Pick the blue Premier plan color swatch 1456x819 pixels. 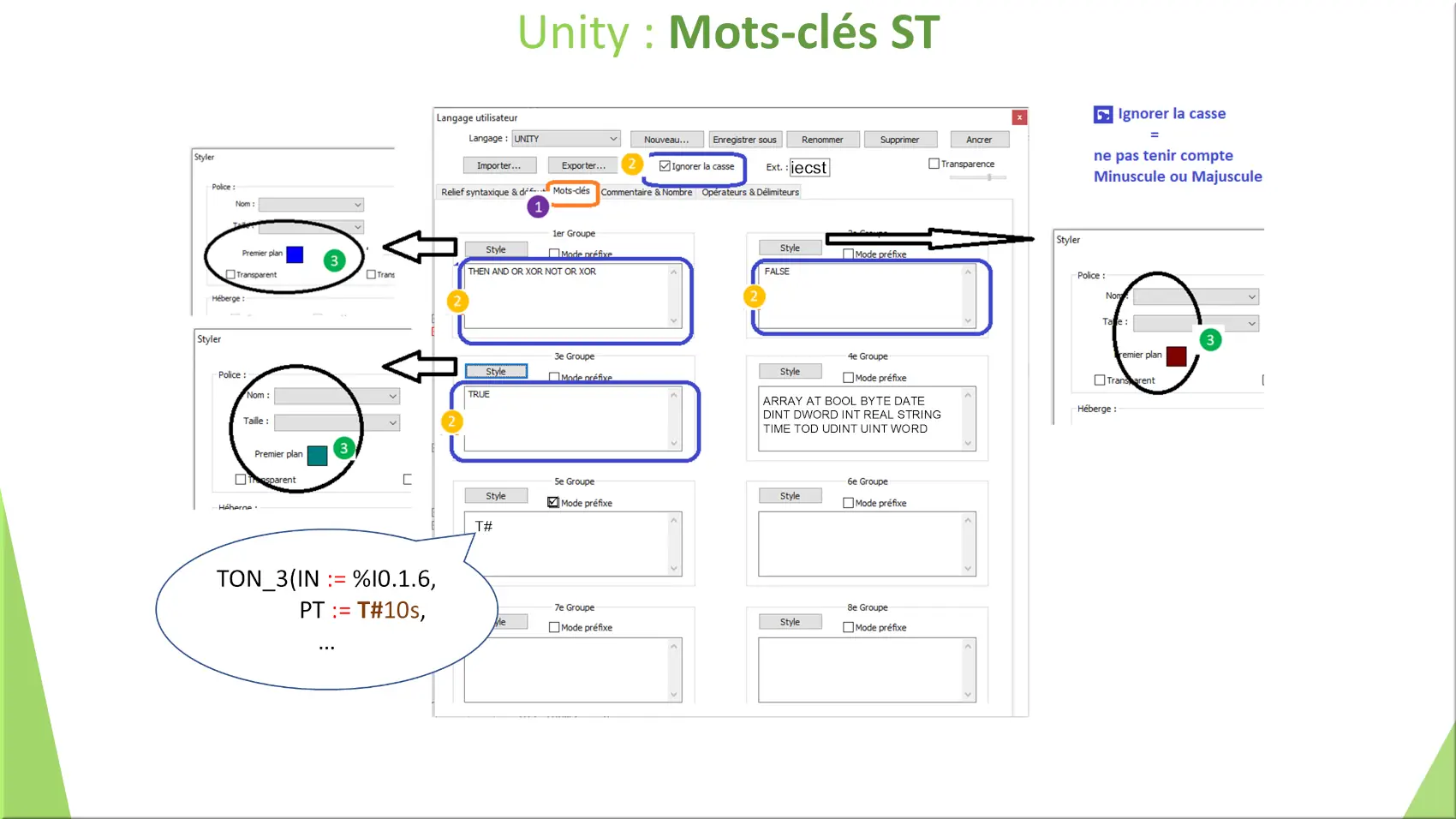pyautogui.click(x=295, y=254)
